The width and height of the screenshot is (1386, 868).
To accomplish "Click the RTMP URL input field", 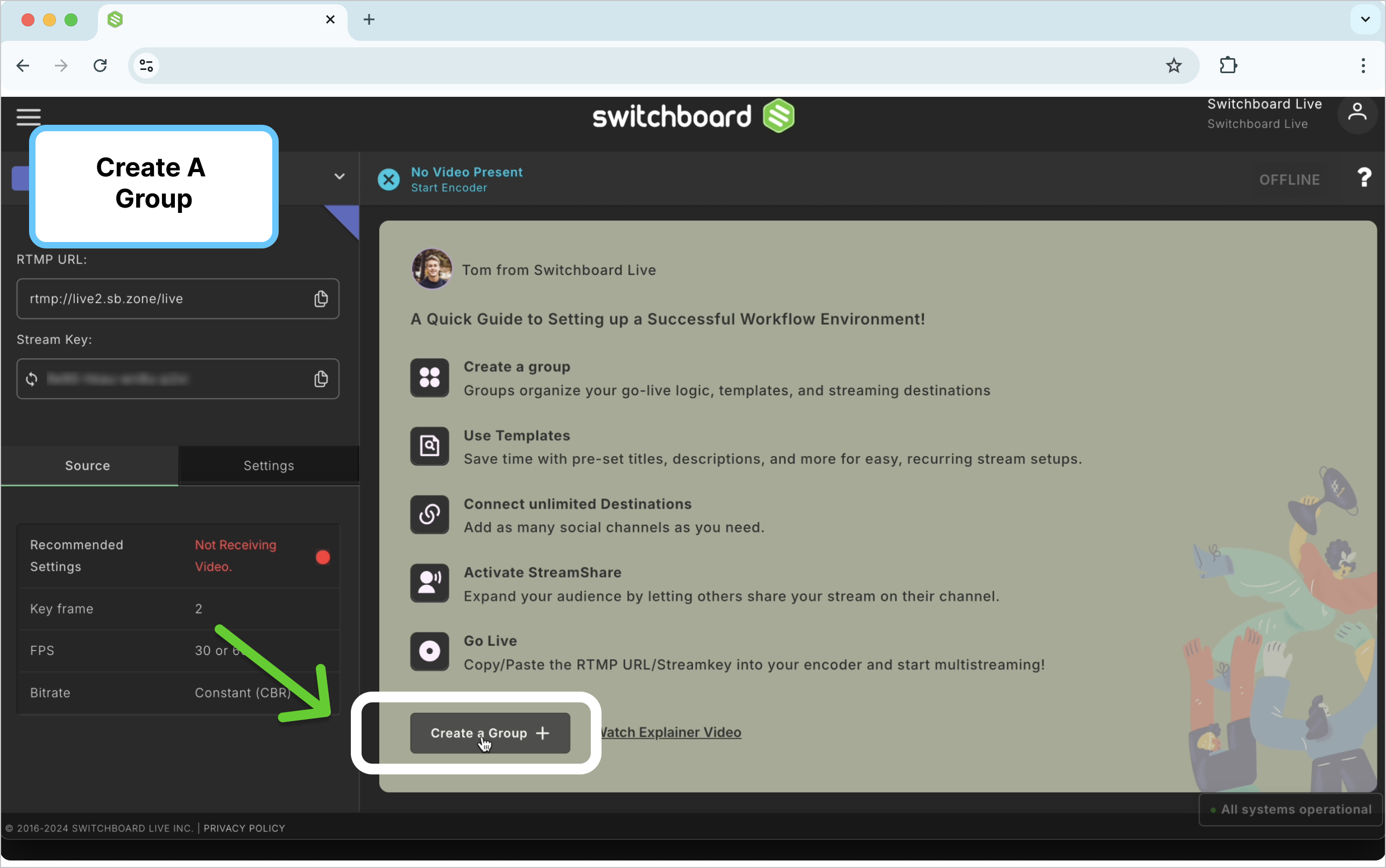I will (x=178, y=298).
